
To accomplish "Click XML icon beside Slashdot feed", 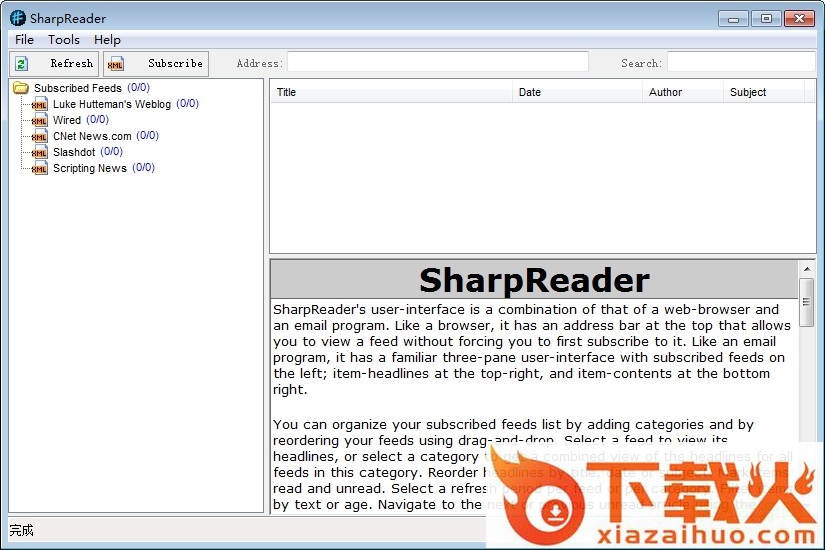I will 39,153.
